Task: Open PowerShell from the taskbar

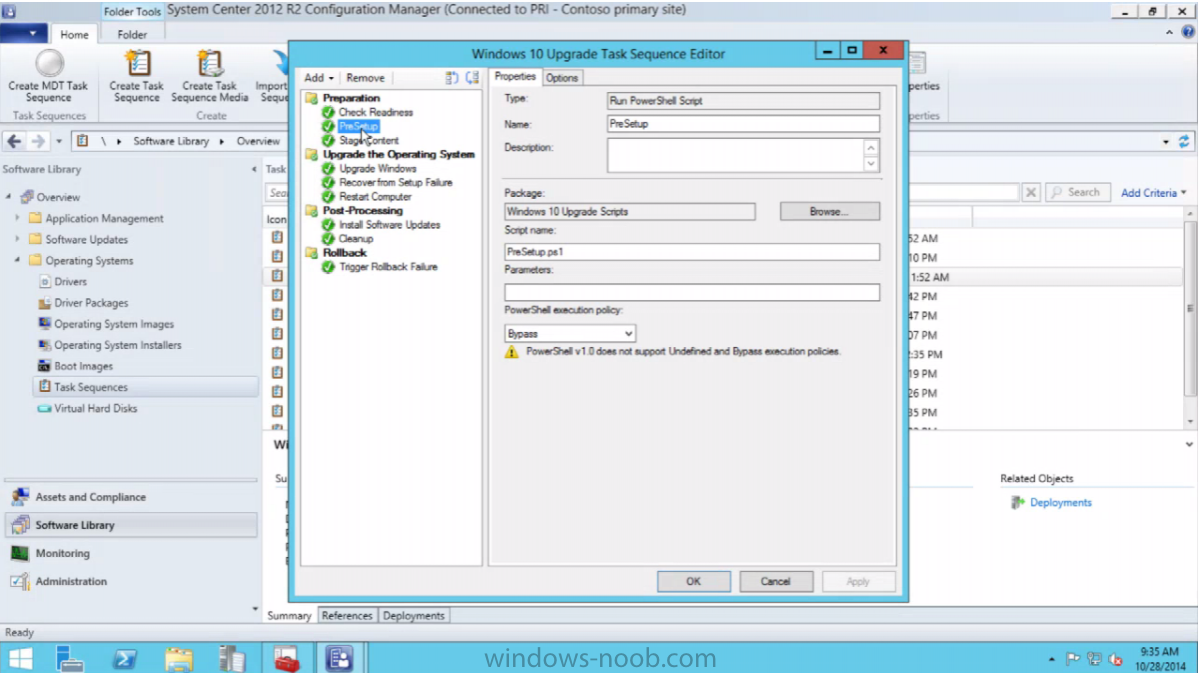Action: (124, 658)
